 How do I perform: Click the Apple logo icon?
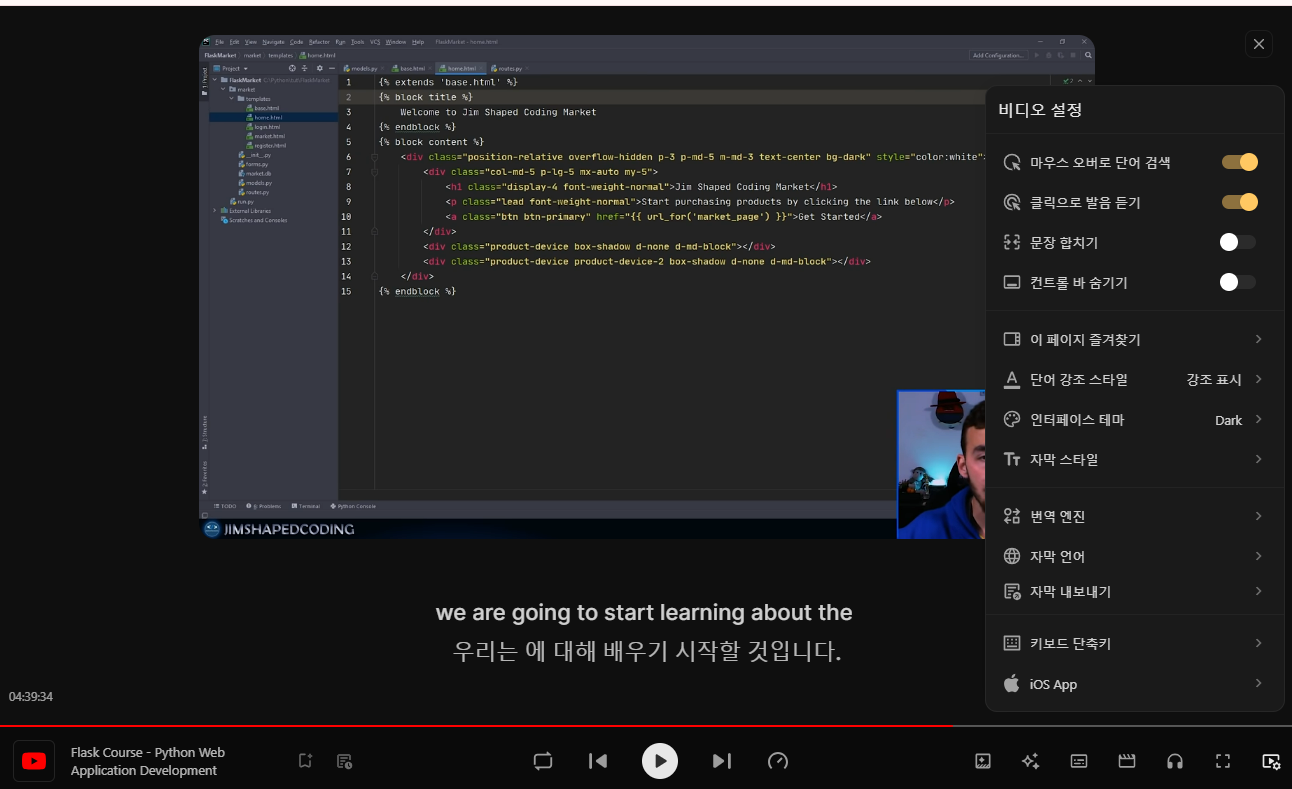[1012, 684]
